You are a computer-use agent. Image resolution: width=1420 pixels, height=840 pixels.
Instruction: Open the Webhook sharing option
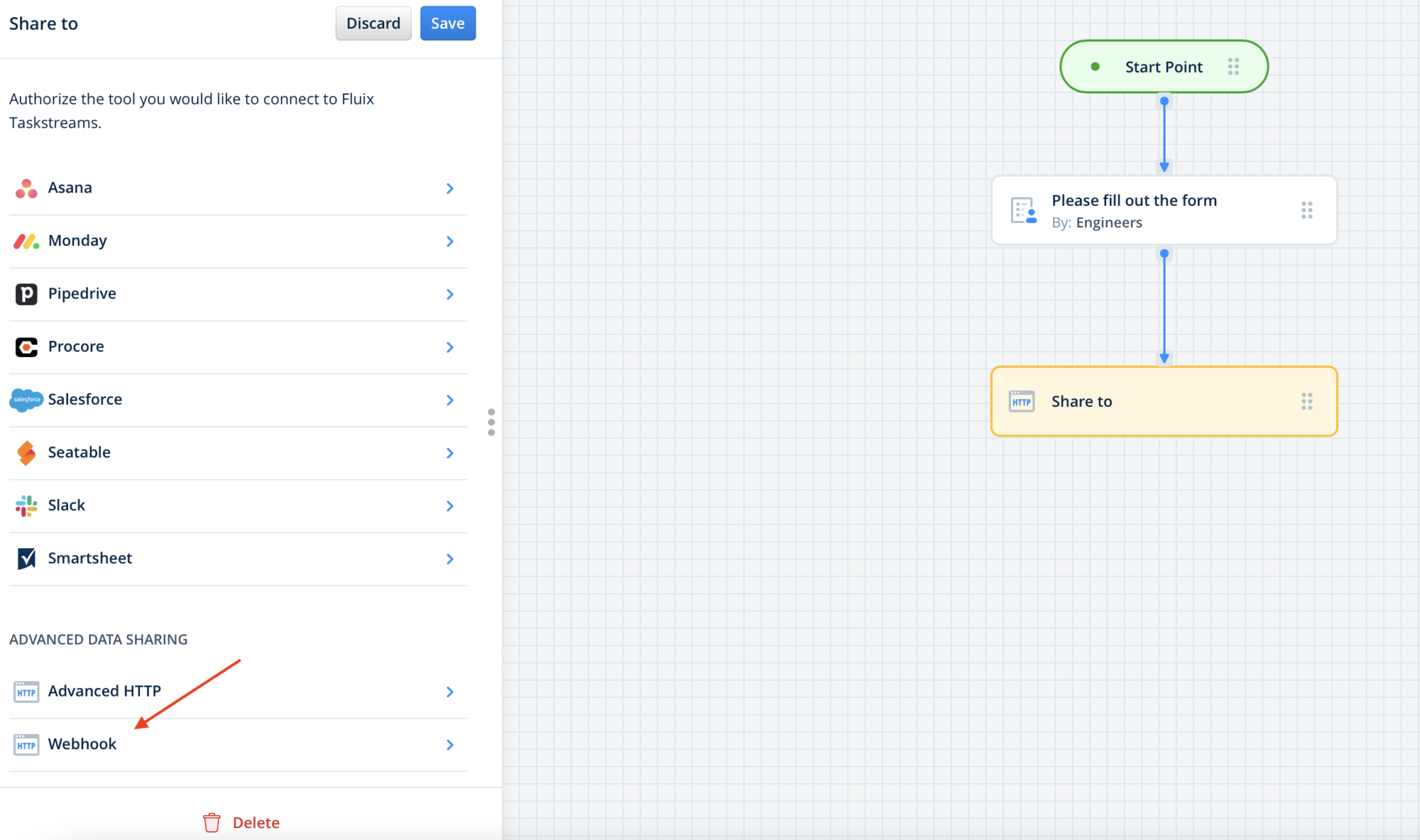pyautogui.click(x=83, y=744)
